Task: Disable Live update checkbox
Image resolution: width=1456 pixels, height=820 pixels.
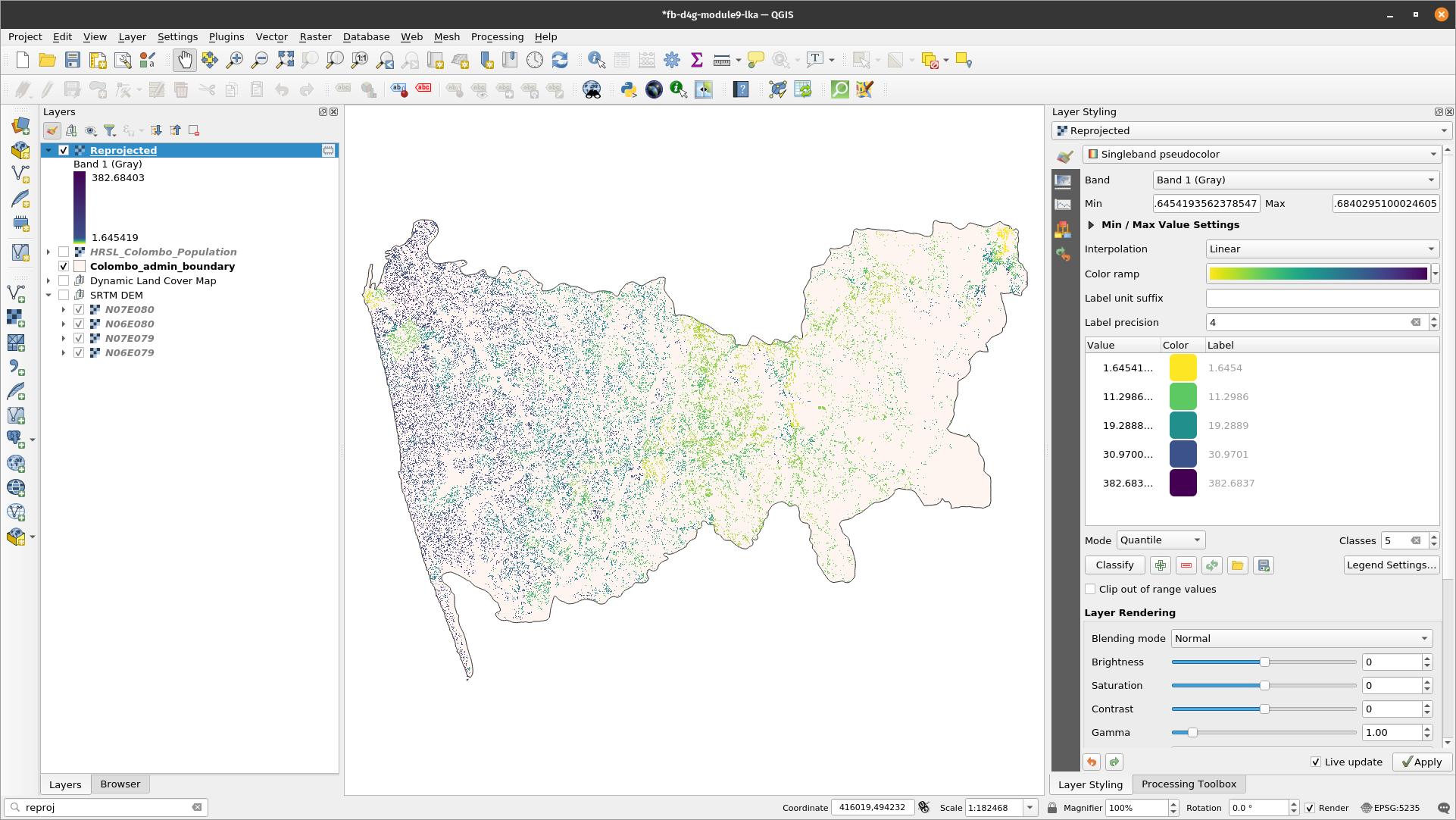Action: click(x=1316, y=762)
